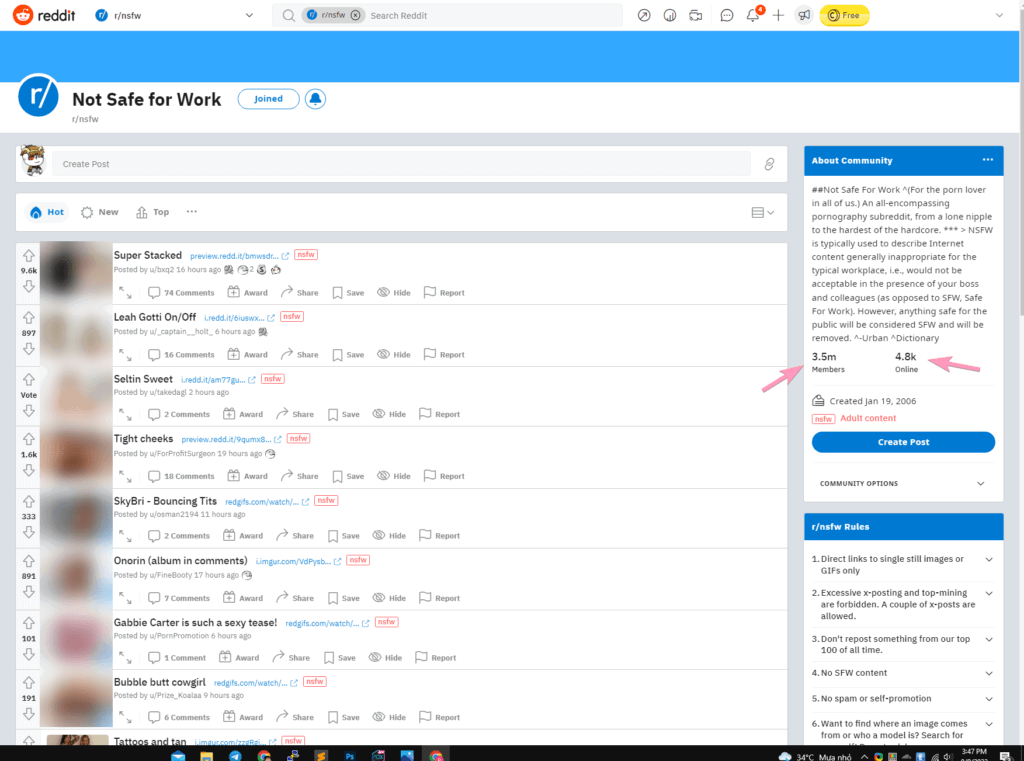The image size is (1024, 761).
Task: Report the Onorin album post
Action: [440, 598]
